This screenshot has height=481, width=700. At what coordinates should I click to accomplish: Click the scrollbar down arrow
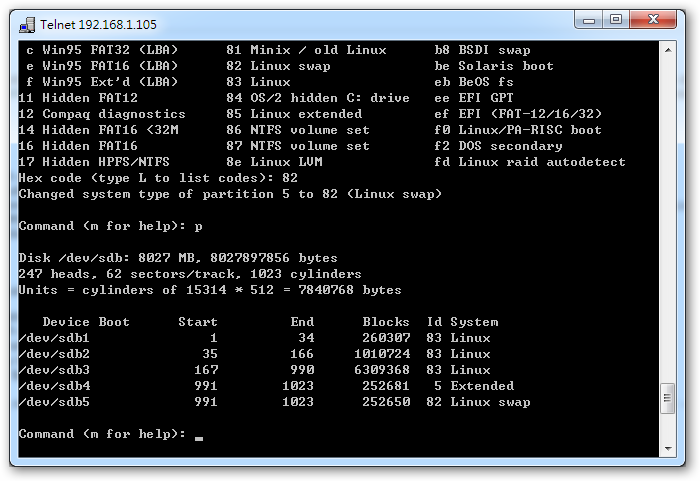coord(668,448)
